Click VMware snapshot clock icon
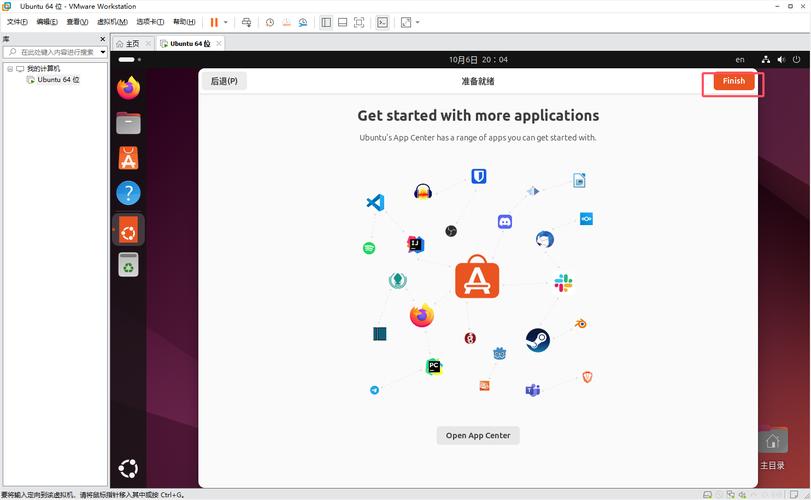Screen dimensions: 811x500 tap(269, 22)
